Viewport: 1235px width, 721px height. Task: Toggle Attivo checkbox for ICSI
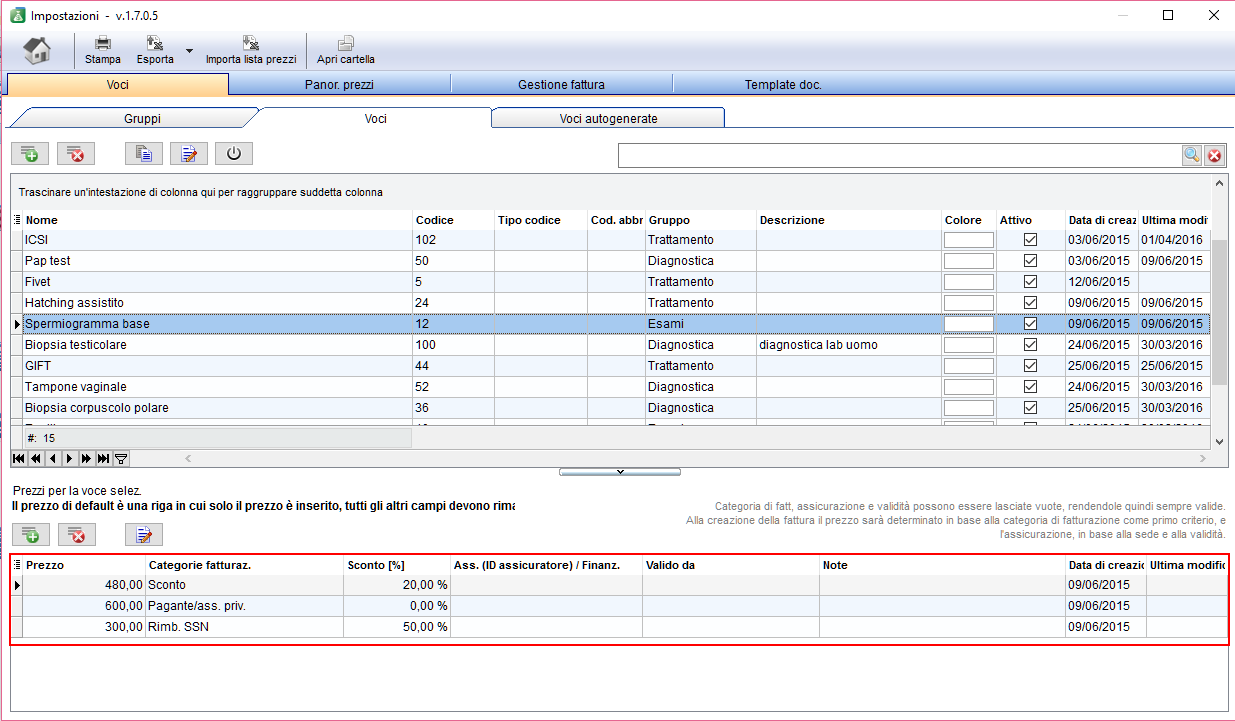pyautogui.click(x=1030, y=240)
